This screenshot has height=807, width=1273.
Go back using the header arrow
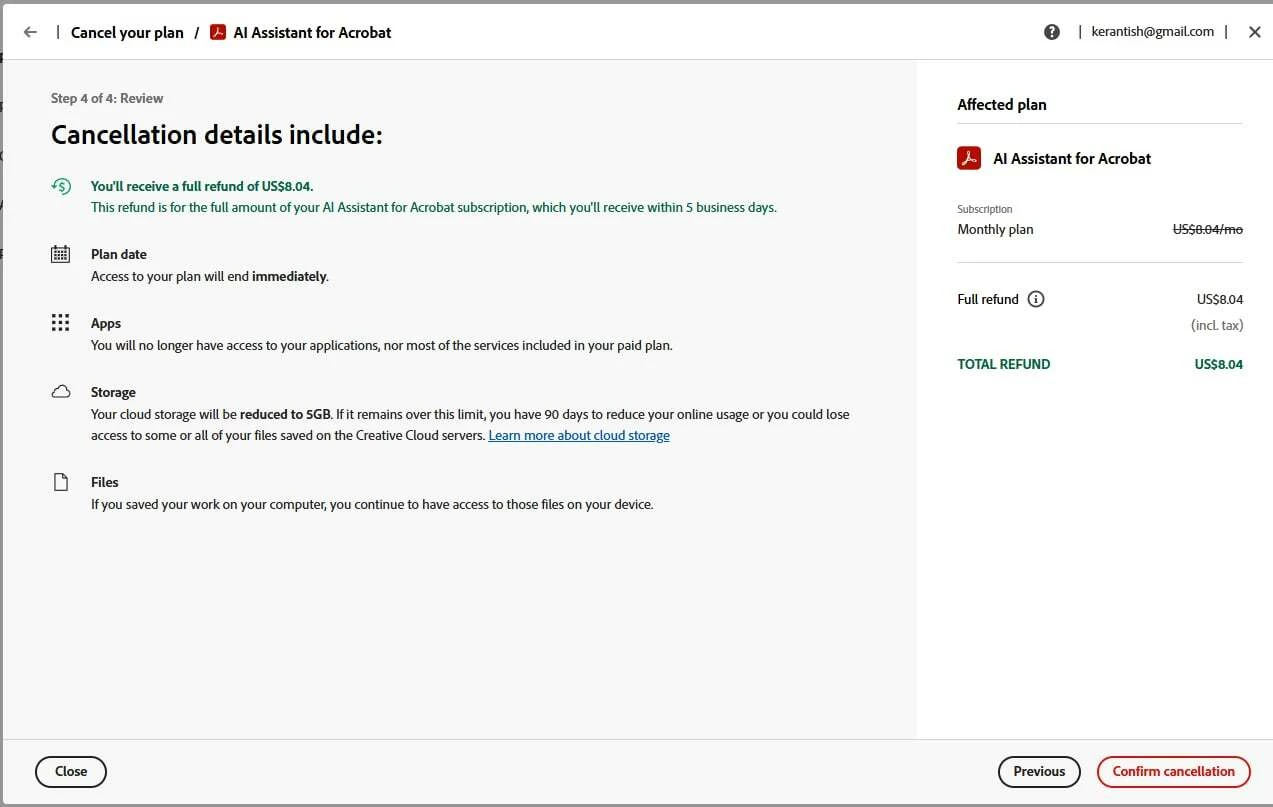30,32
